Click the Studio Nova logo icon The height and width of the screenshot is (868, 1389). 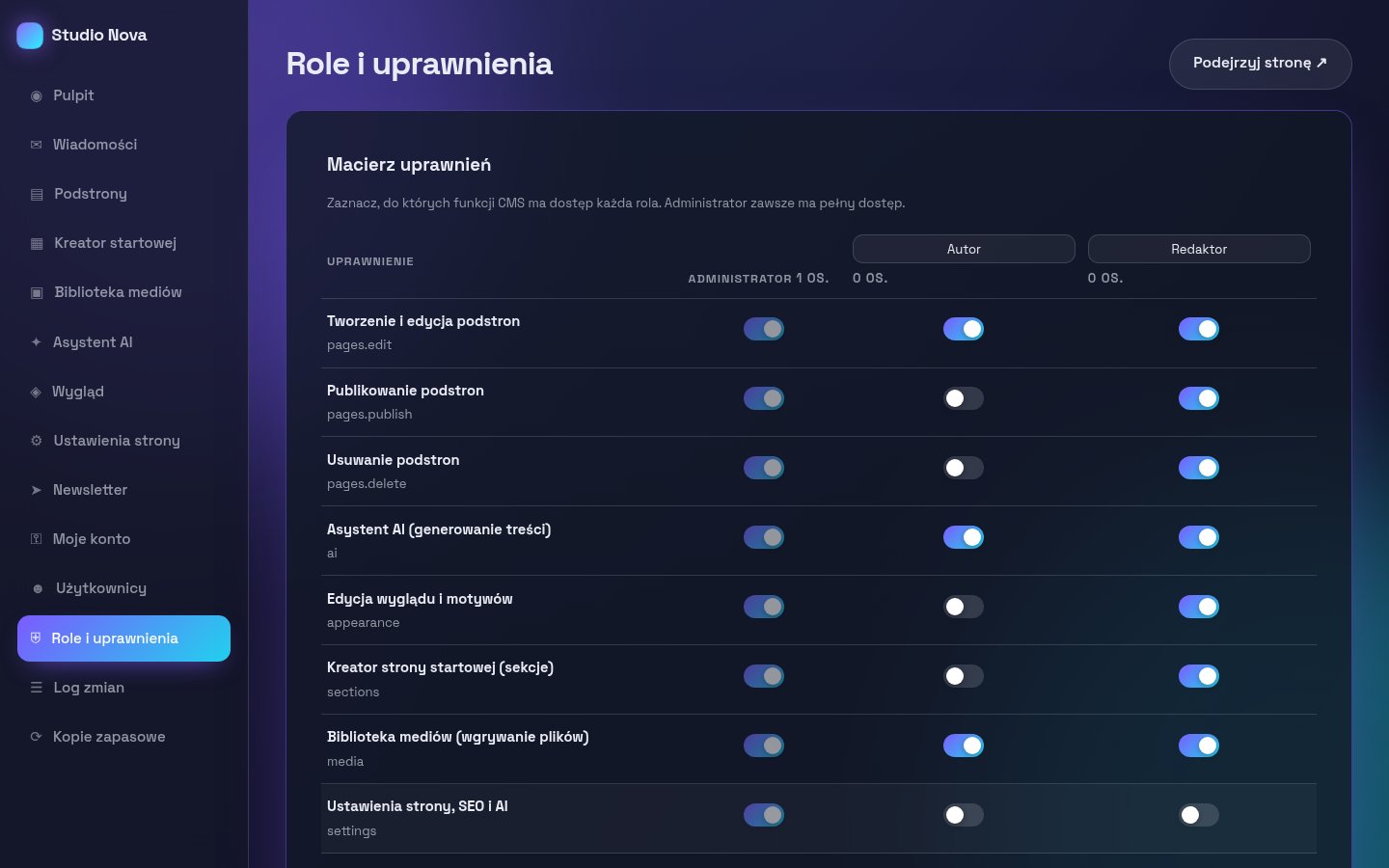point(30,36)
